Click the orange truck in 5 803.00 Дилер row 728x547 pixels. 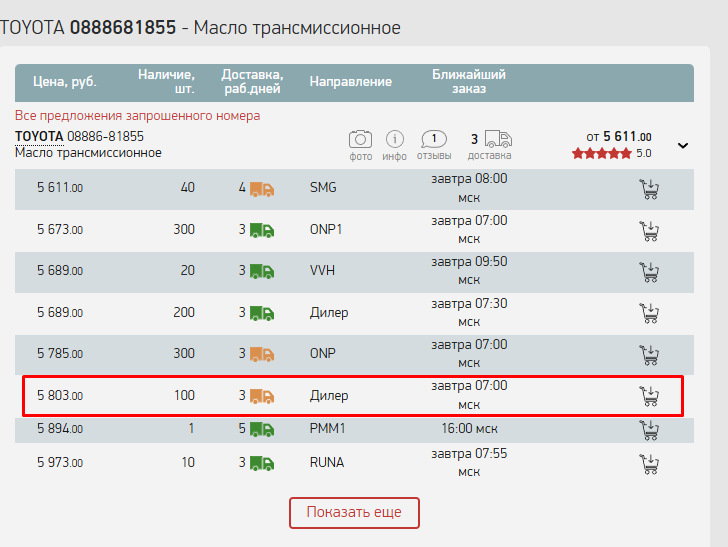262,396
